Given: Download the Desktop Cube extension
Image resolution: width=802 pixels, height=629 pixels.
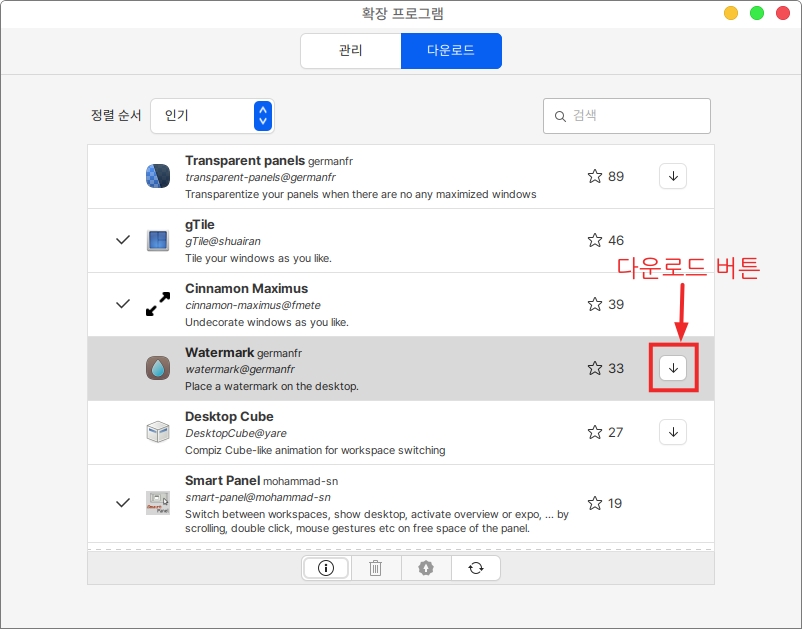Looking at the screenshot, I should pyautogui.click(x=673, y=432).
